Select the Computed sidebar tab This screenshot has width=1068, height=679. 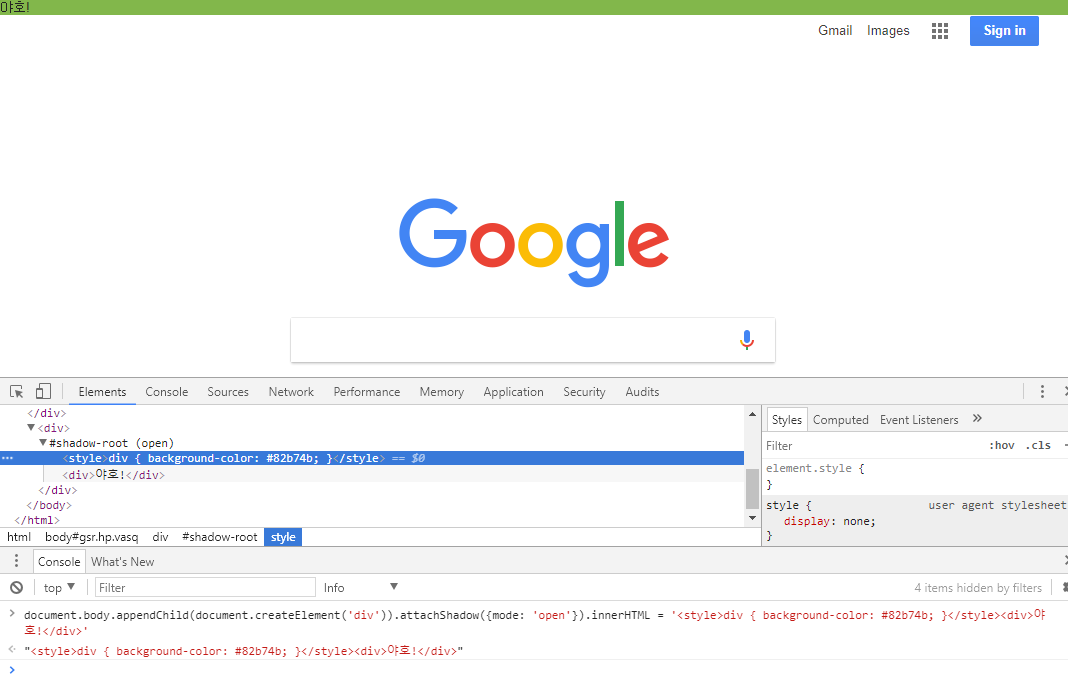click(x=841, y=420)
